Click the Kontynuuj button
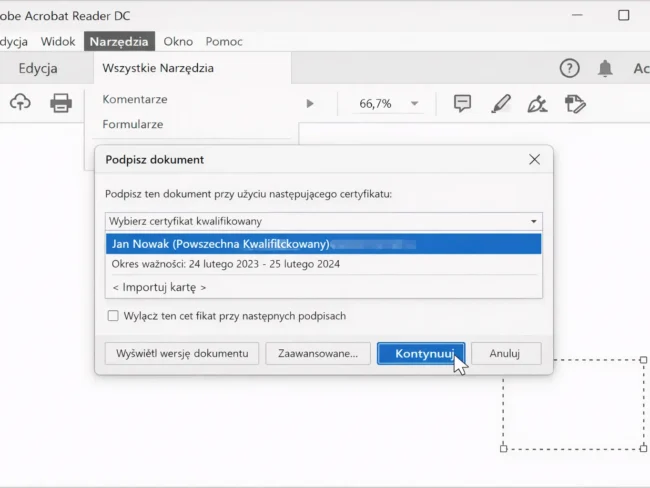 click(421, 353)
